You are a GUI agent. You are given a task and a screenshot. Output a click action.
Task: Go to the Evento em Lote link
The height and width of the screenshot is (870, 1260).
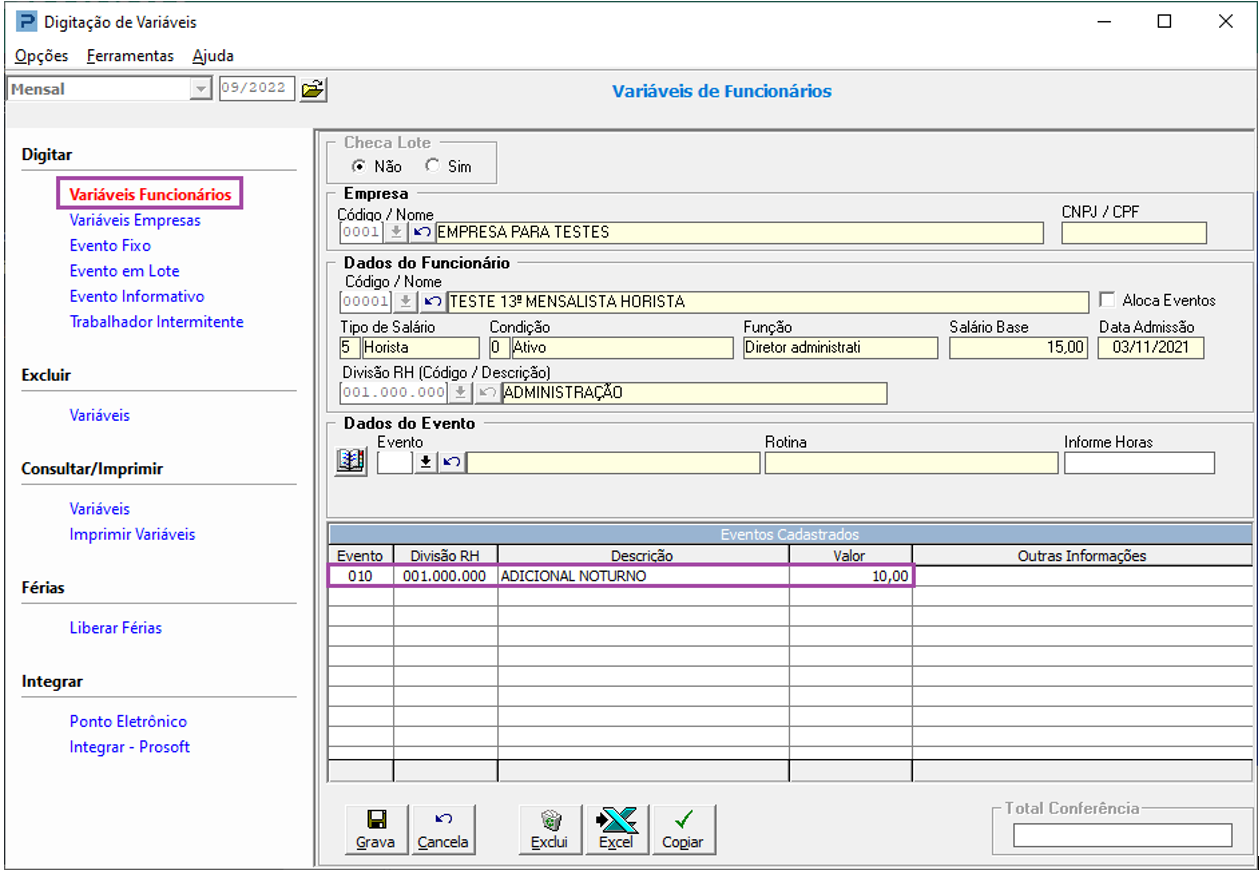124,271
